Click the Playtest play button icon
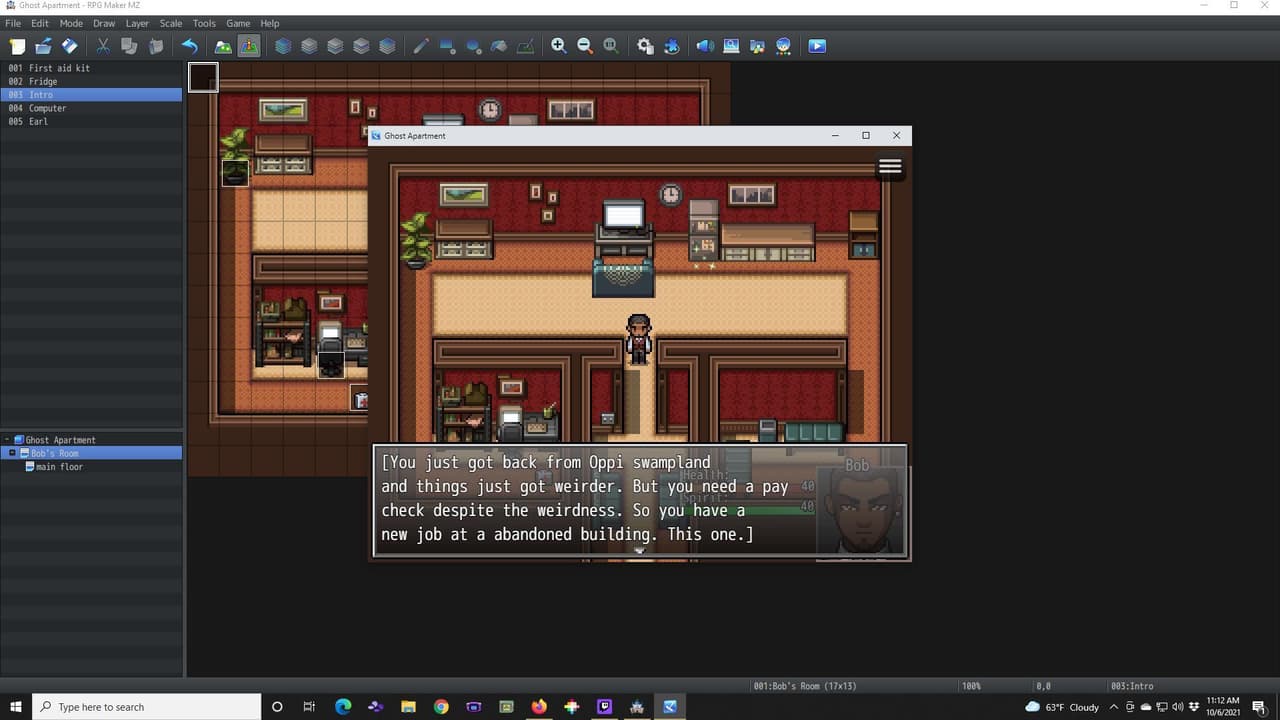The image size is (1280, 720). [817, 46]
